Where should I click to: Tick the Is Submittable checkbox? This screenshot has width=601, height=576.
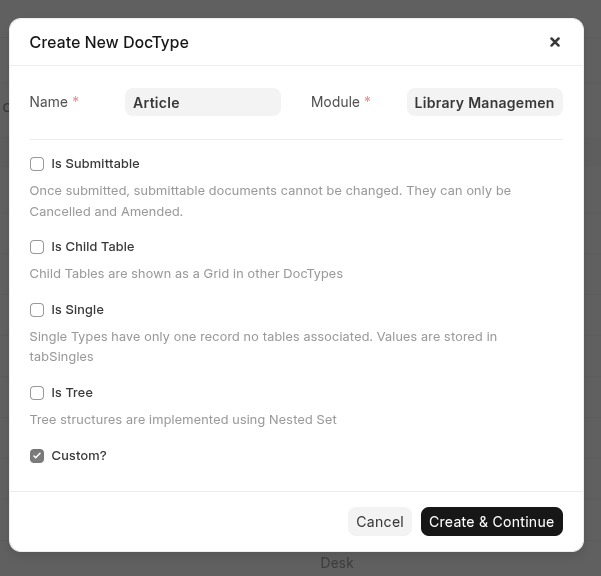click(x=37, y=164)
